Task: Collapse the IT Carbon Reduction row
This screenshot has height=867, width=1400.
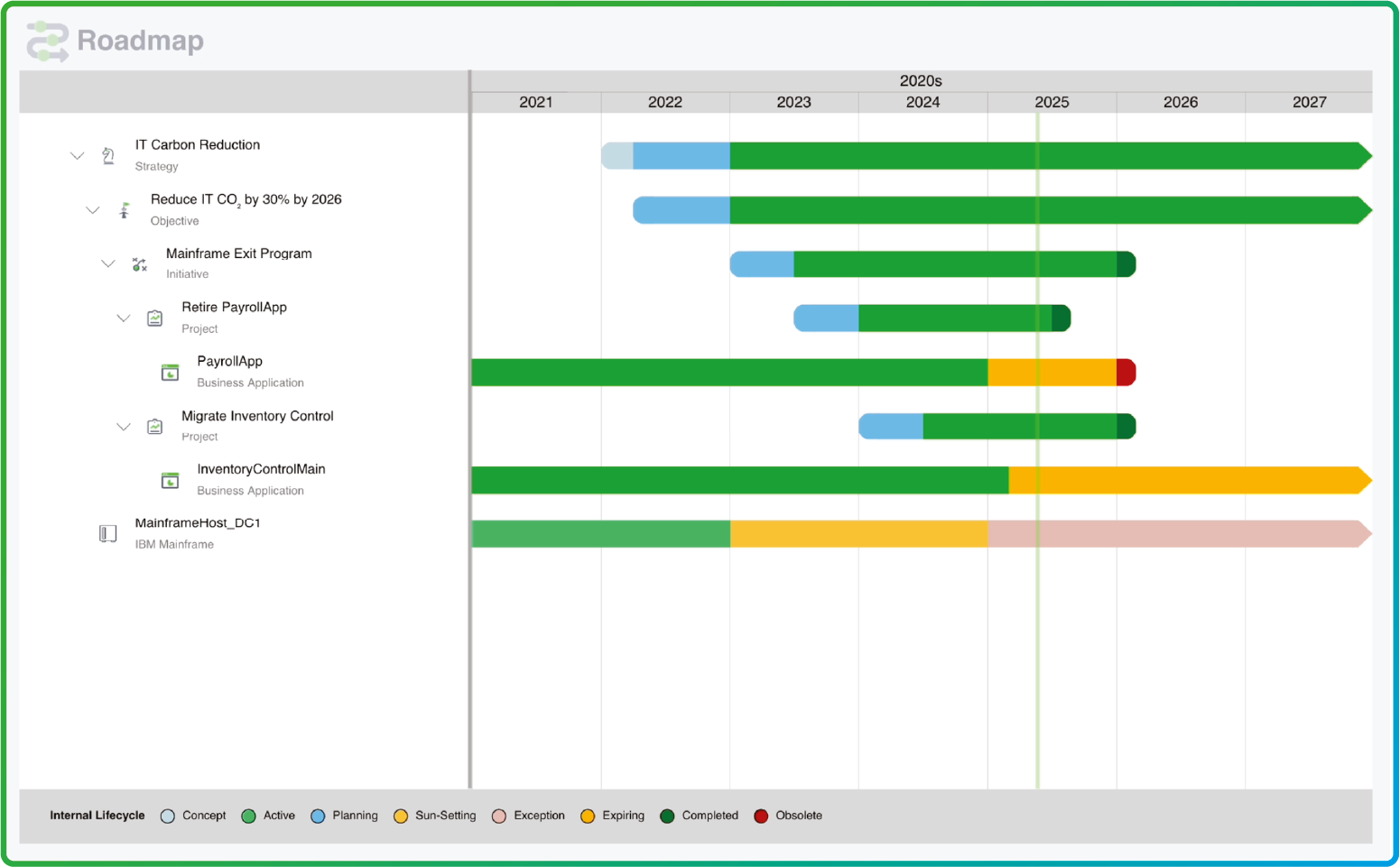Action: 78,156
